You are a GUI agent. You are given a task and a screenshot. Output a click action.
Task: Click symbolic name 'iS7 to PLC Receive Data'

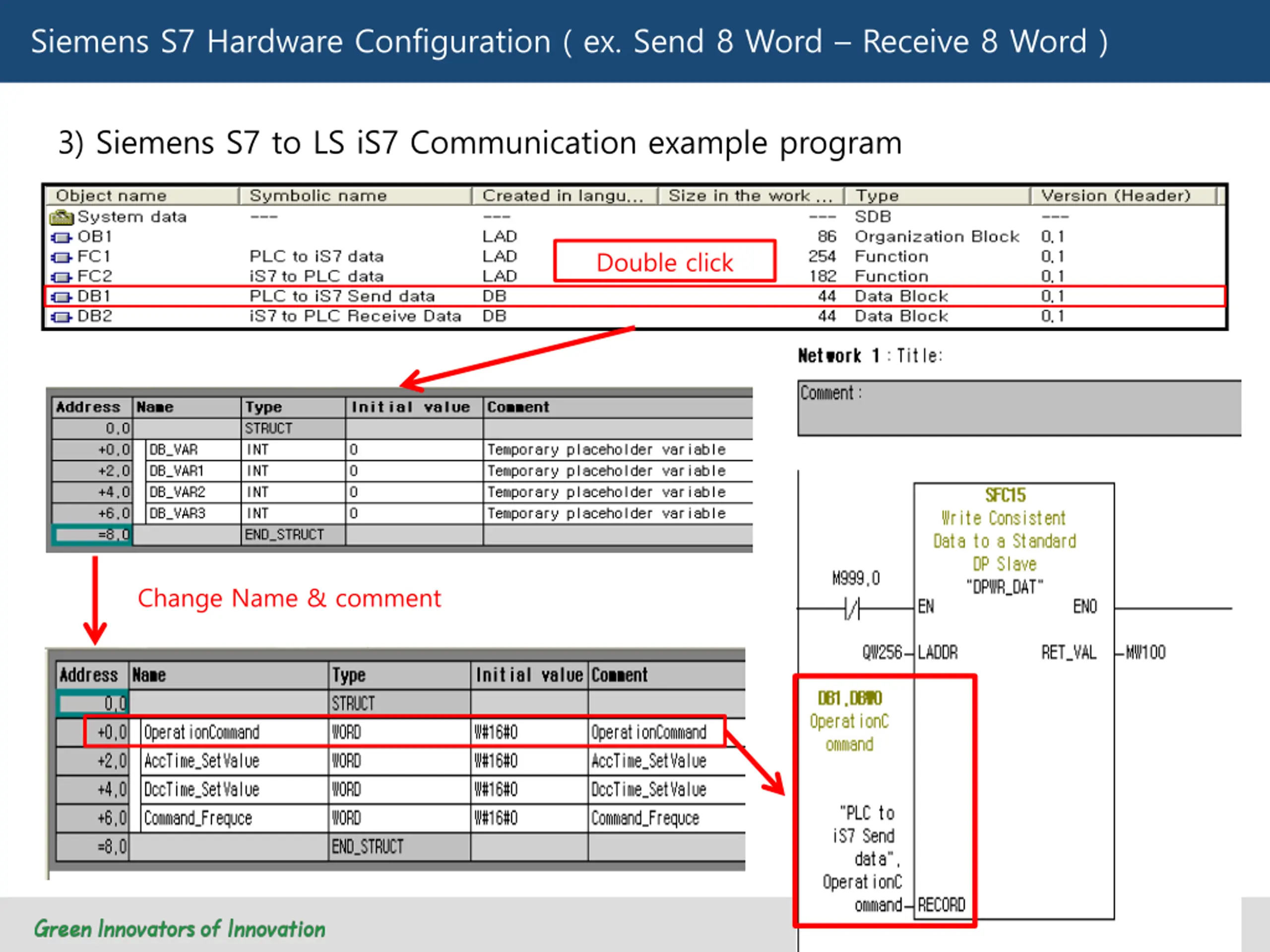(x=355, y=316)
